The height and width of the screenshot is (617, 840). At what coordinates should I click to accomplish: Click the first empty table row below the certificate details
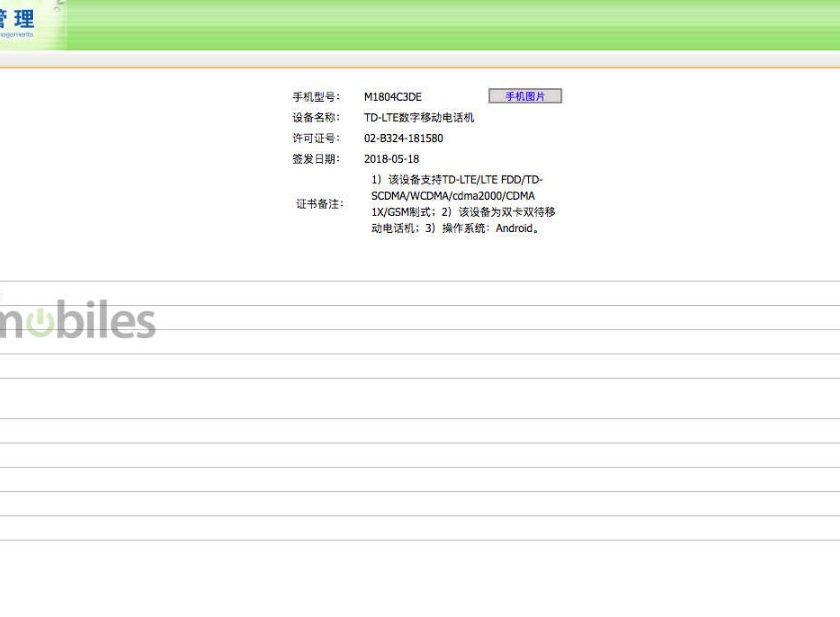coord(420,293)
